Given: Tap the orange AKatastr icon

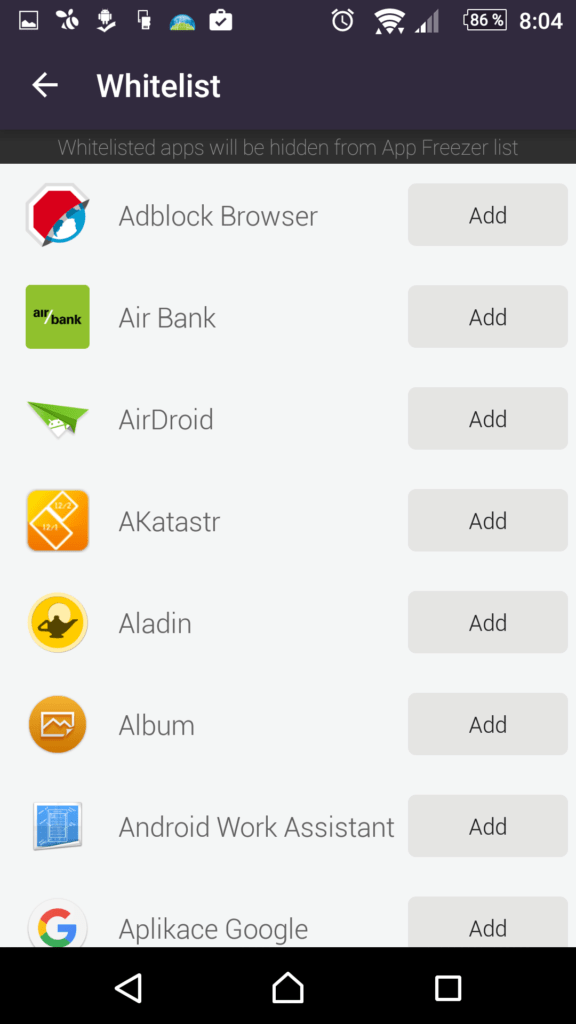Looking at the screenshot, I should (57, 520).
